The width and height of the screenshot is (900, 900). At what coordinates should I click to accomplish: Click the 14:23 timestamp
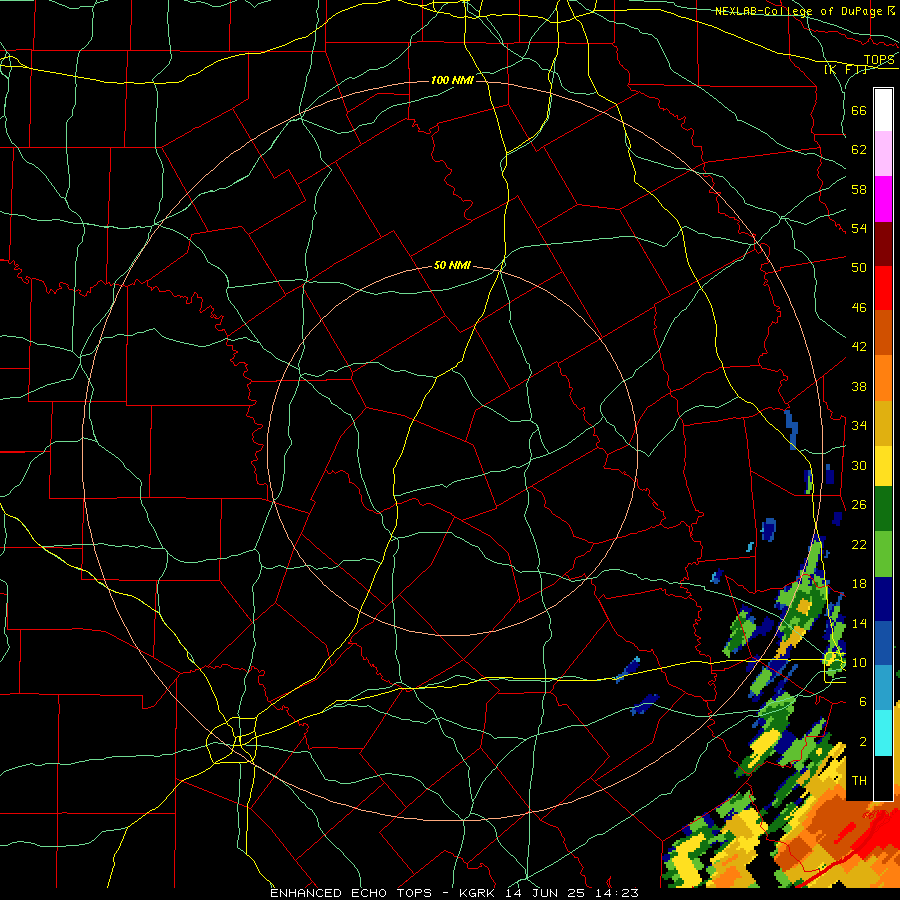618,893
